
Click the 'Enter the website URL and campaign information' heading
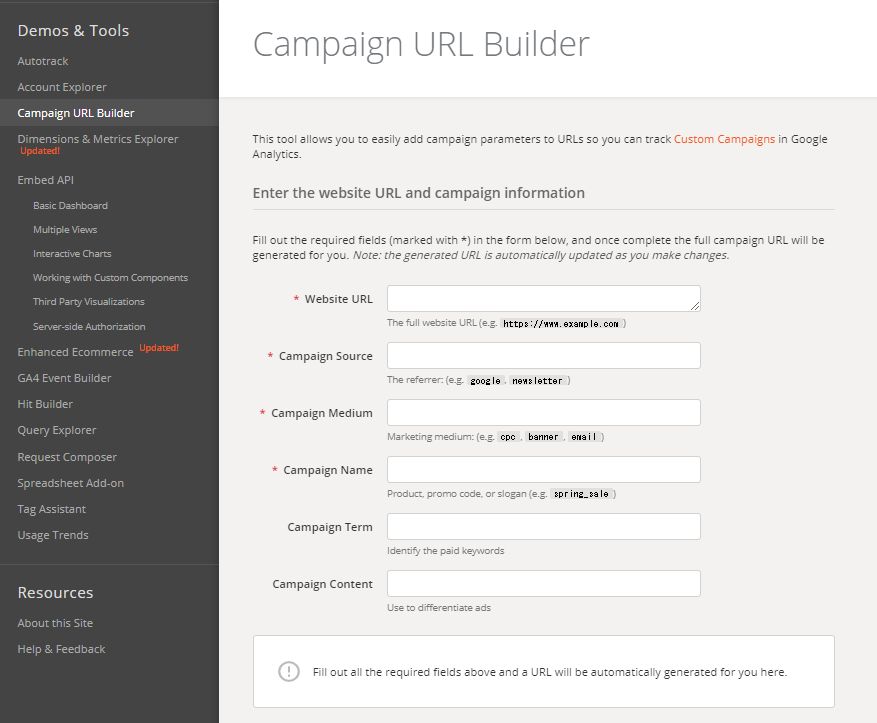point(418,193)
